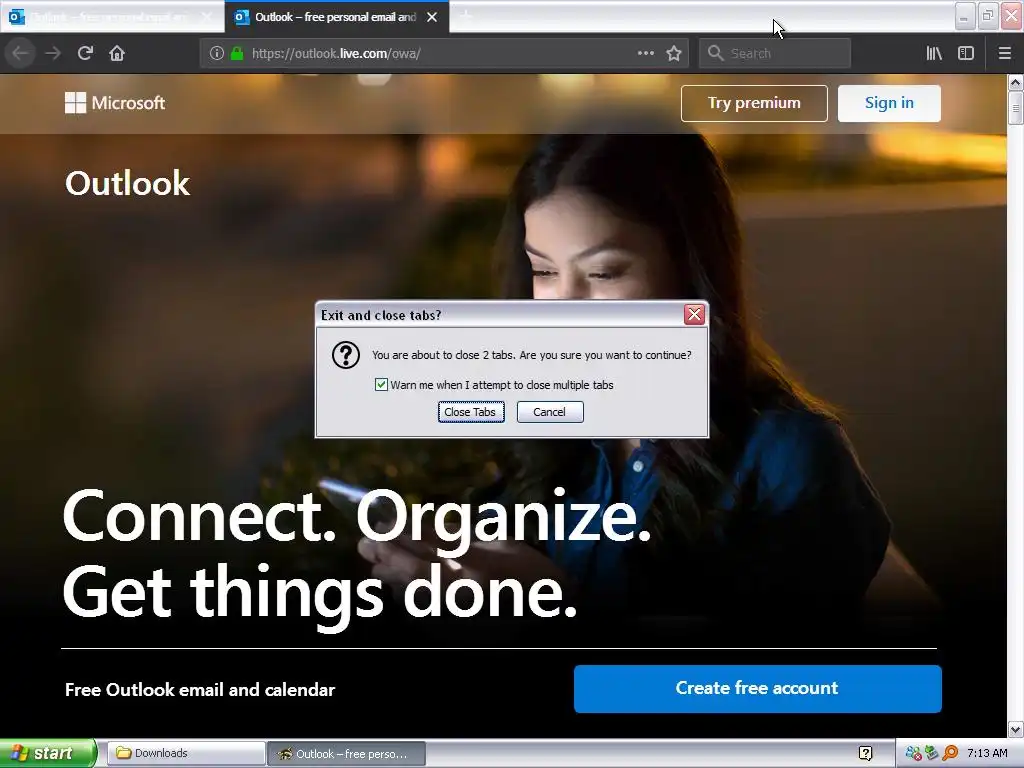1024x768 pixels.
Task: Open the Windows Start menu
Action: point(48,753)
